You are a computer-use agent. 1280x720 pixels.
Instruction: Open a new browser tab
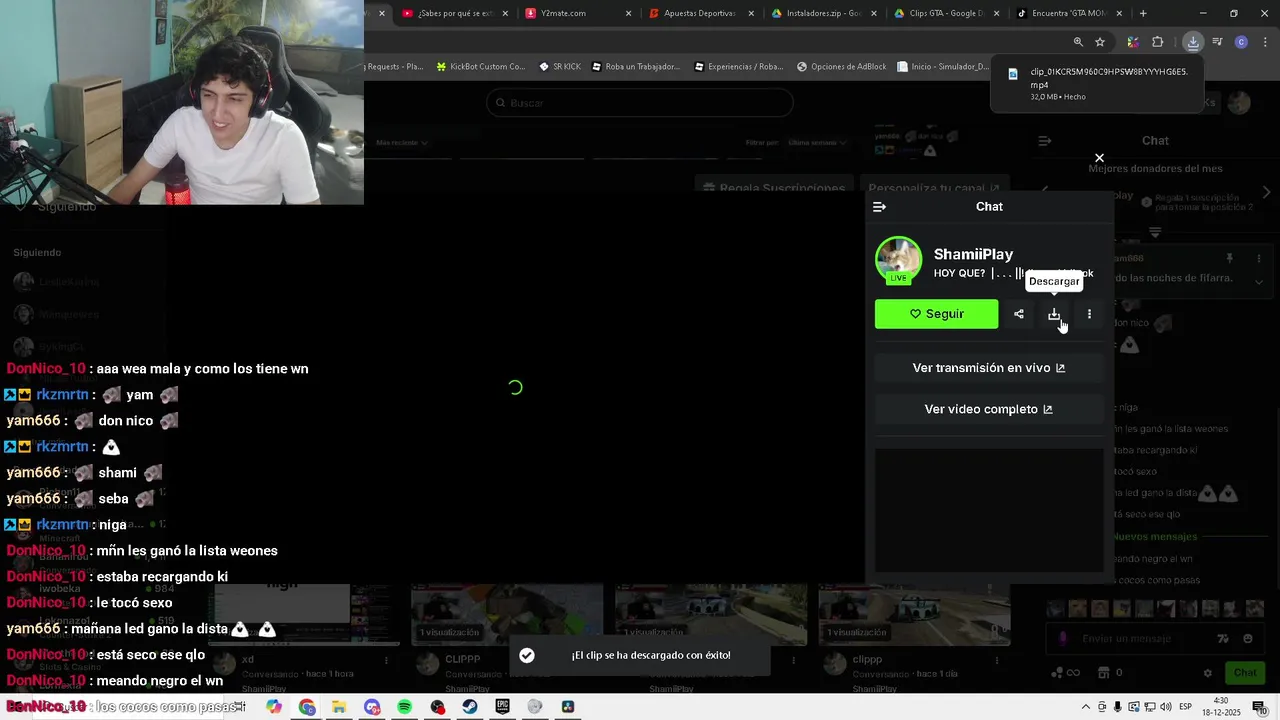tap(1143, 13)
